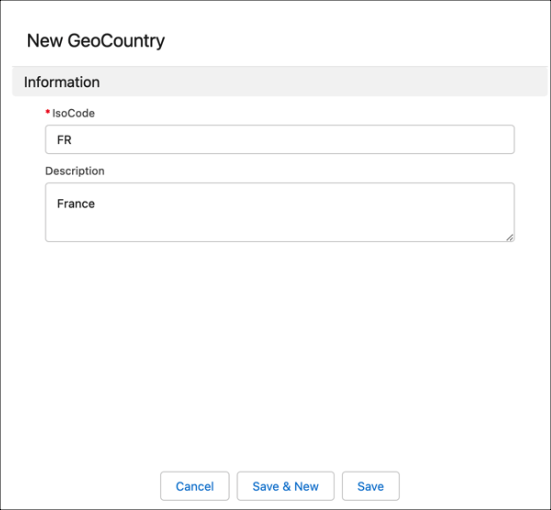Click the Save & New button
Viewport: 551px width, 510px height.
285,486
